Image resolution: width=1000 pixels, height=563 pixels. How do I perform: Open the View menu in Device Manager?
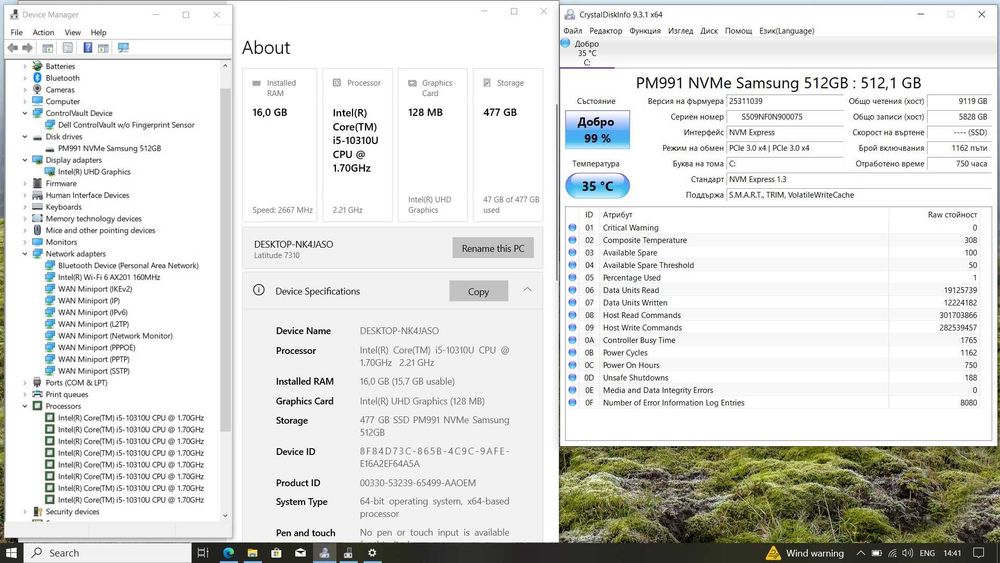point(73,32)
